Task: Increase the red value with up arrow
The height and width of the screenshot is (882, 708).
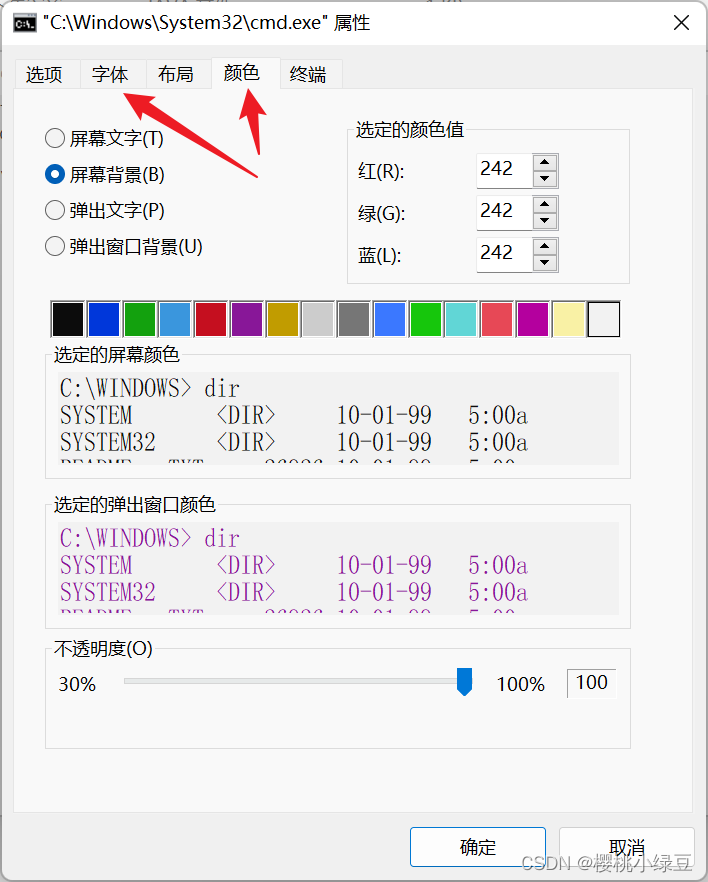Action: [x=544, y=163]
